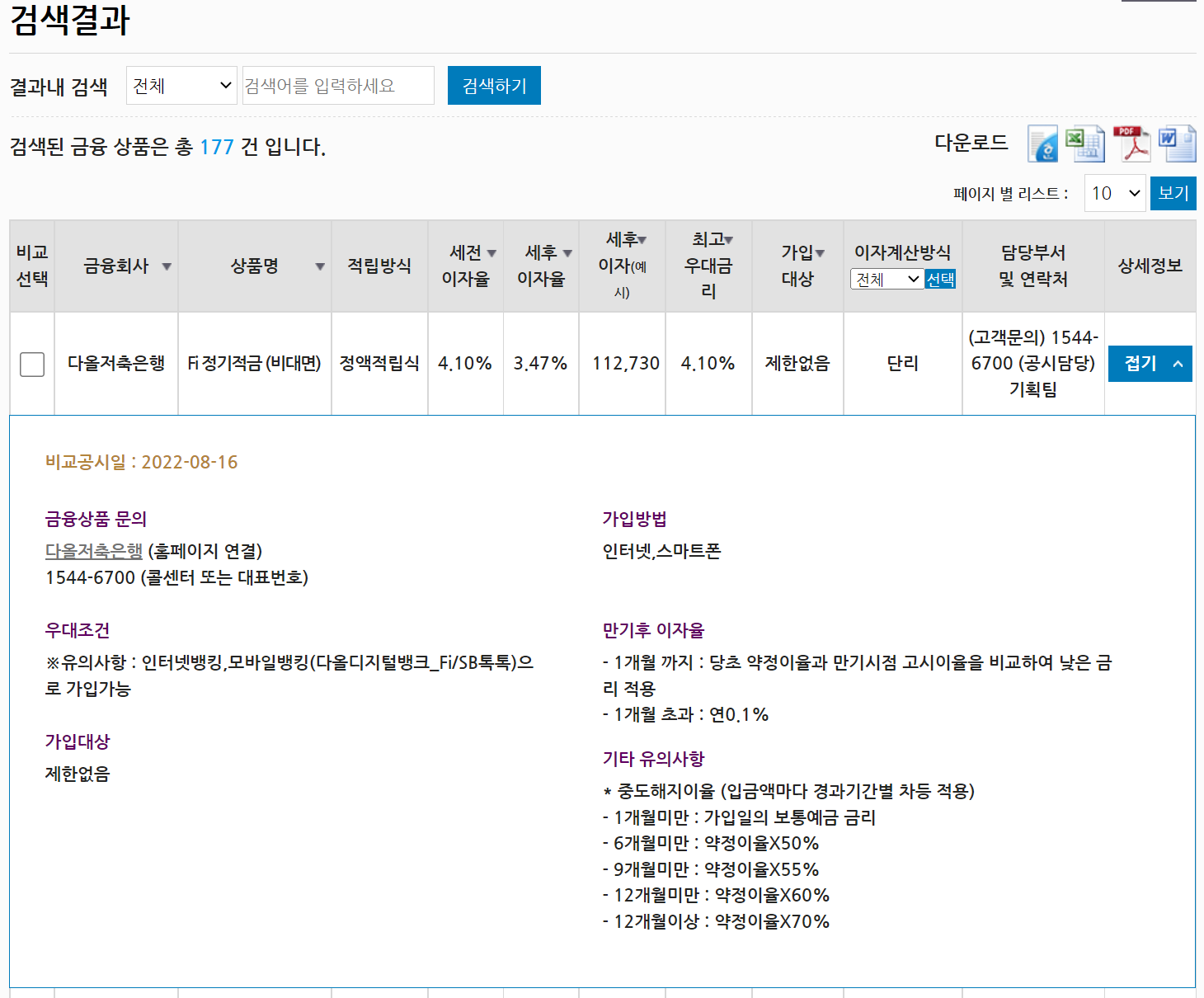1204x998 pixels.
Task: Click 12개월이상 : 약정이율X70% line
Action: [716, 921]
